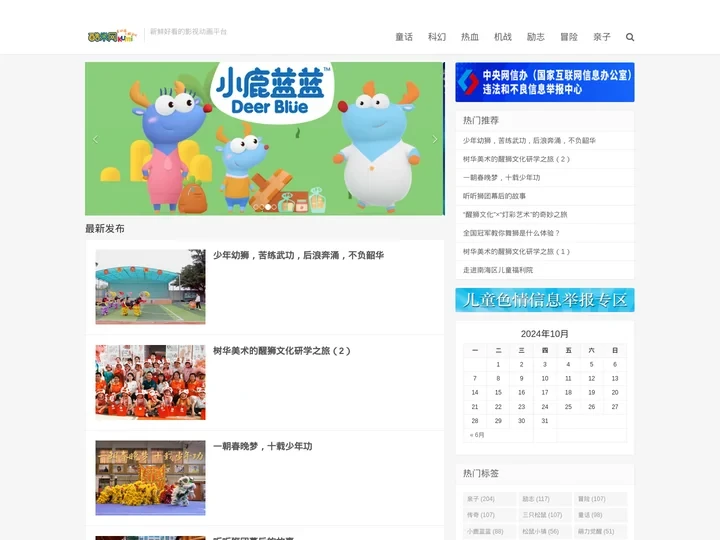720x540 pixels.
Task: Click the 中央网信办 illegal information report banner
Action: pos(544,82)
